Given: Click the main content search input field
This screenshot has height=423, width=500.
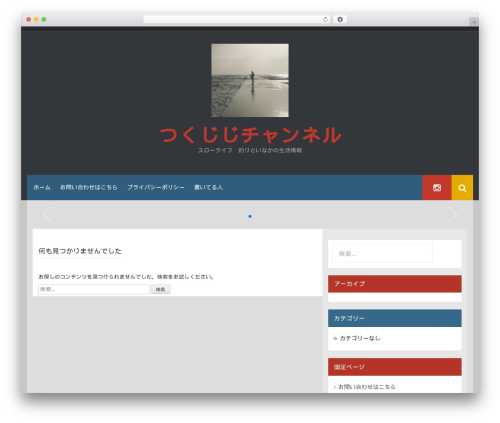Looking at the screenshot, I should [x=94, y=289].
